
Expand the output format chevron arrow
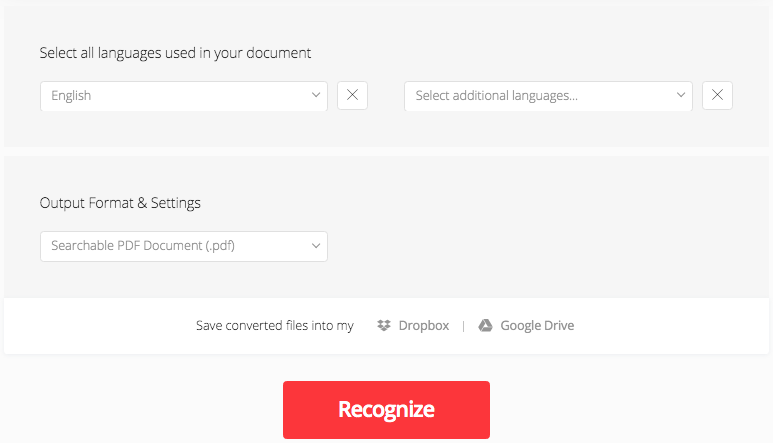pos(316,246)
